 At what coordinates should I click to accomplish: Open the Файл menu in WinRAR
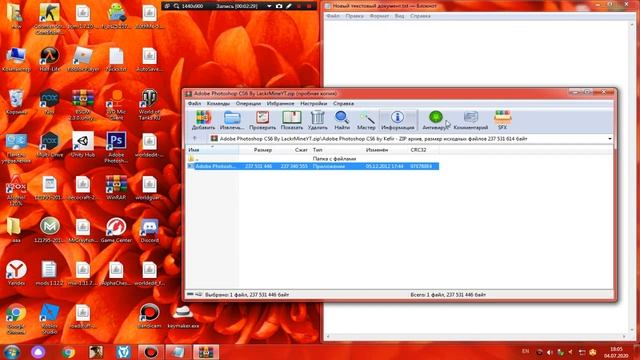coord(194,104)
